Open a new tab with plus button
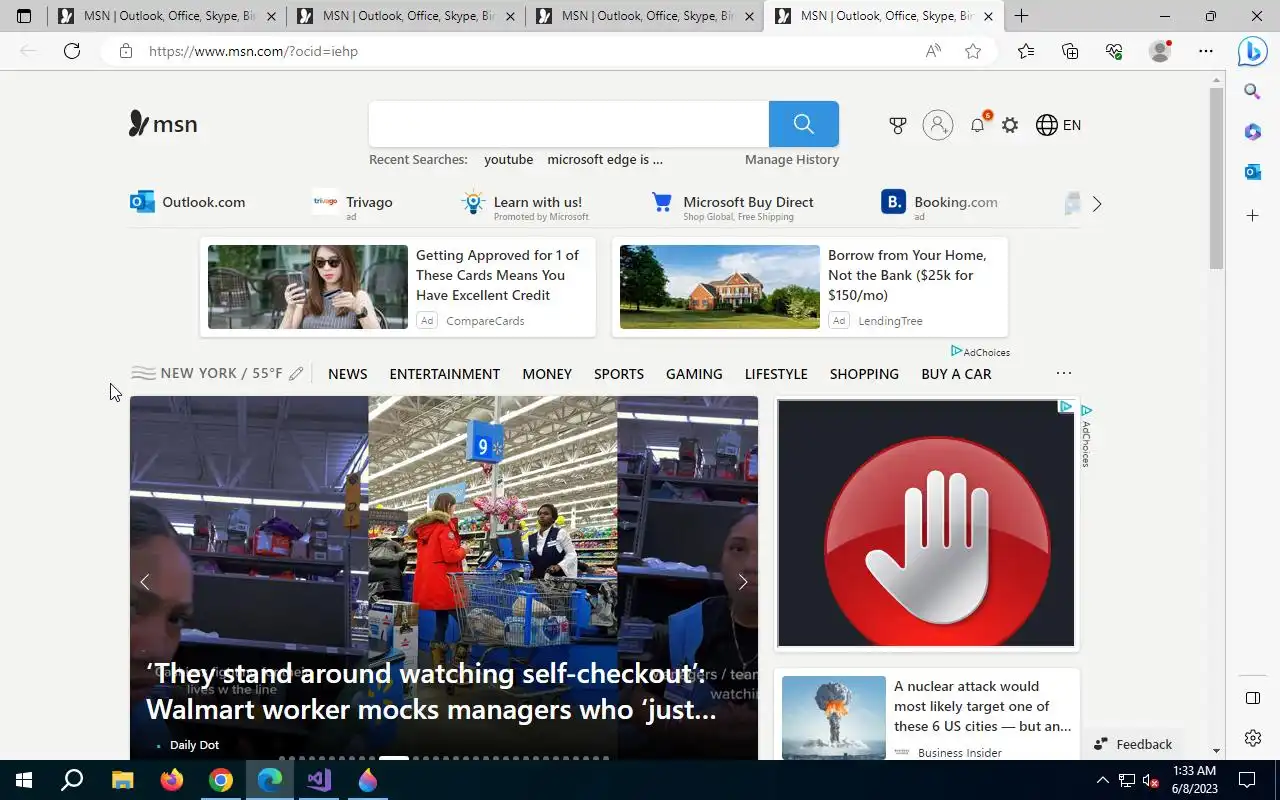 1021,16
